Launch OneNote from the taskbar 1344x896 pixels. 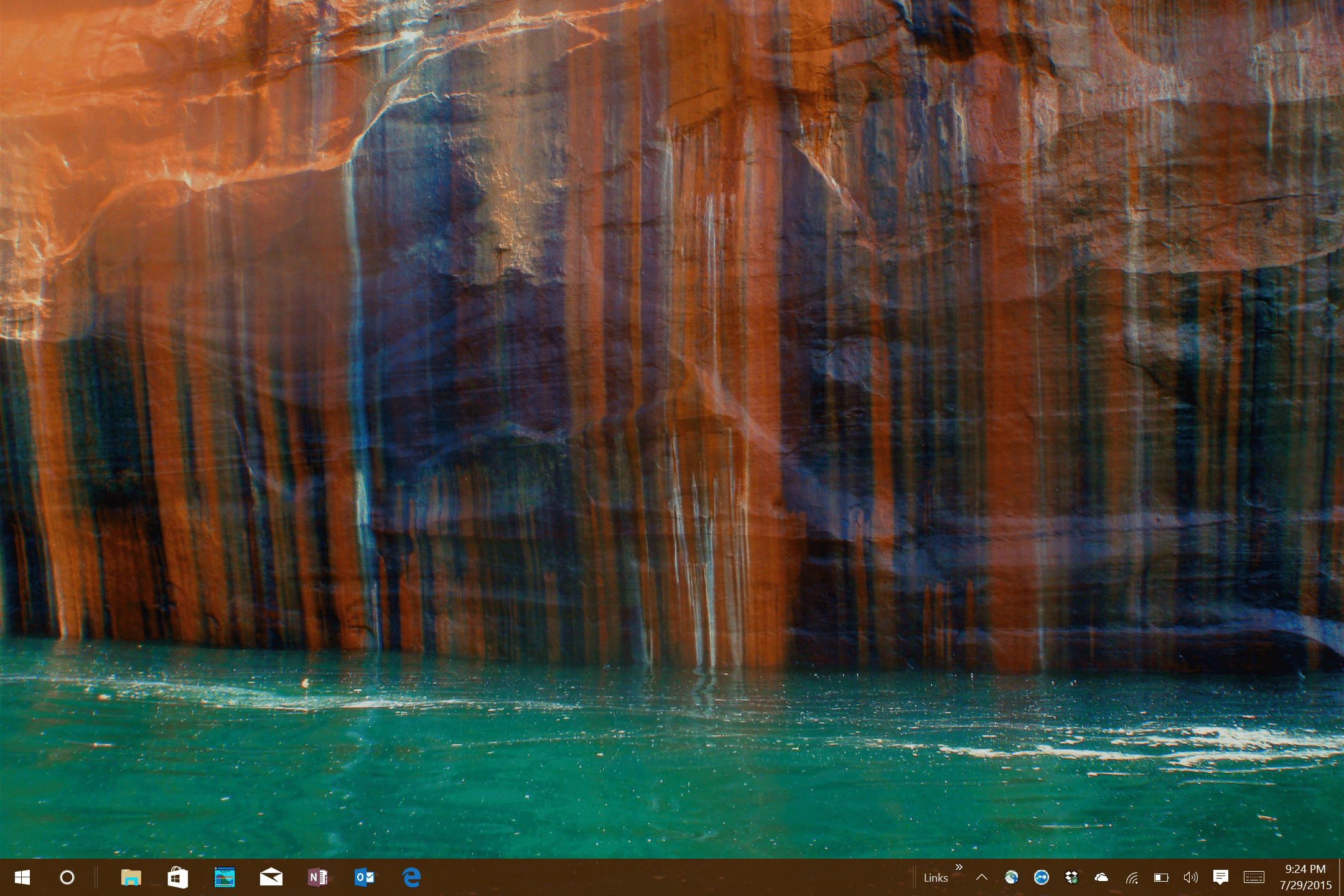pos(317,877)
